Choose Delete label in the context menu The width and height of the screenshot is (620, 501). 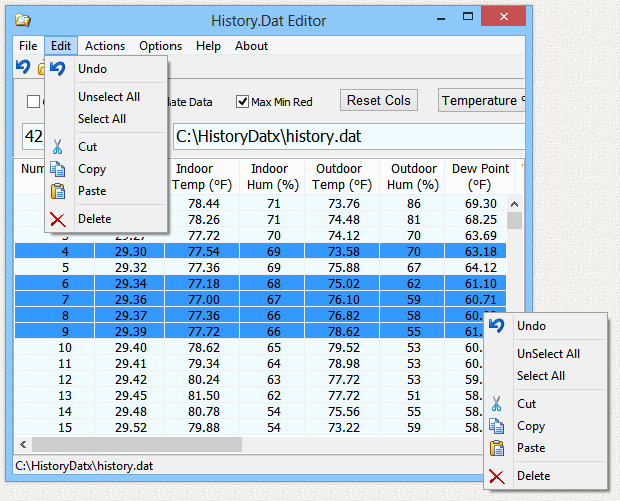pyautogui.click(x=533, y=476)
